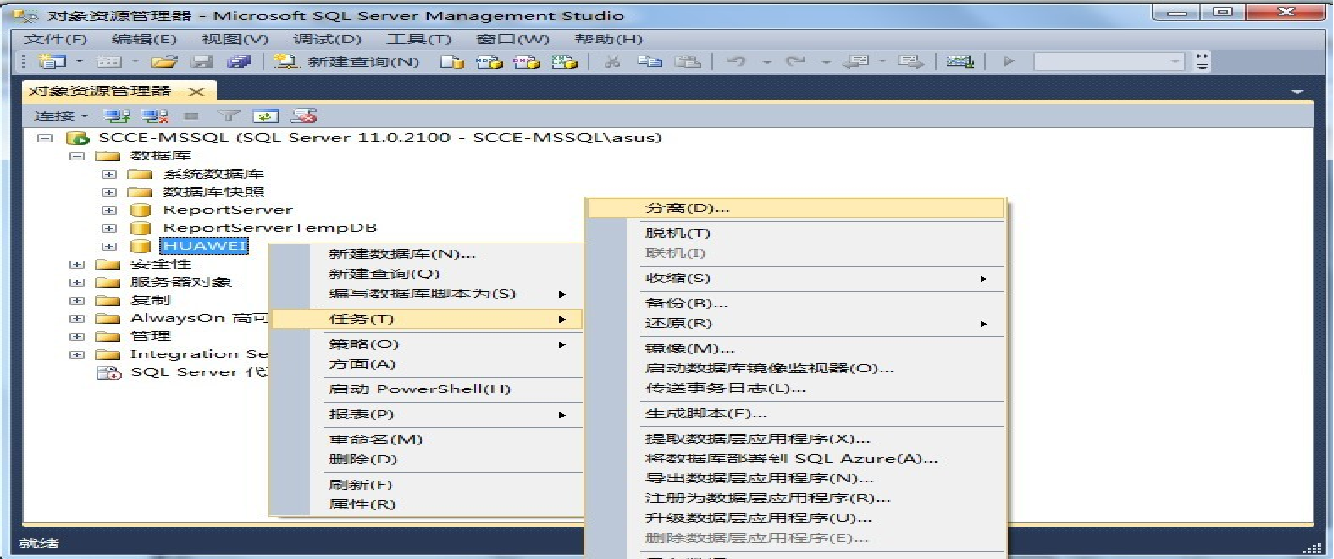
Task: Click Connect Object Explorer icon
Action: [117, 116]
